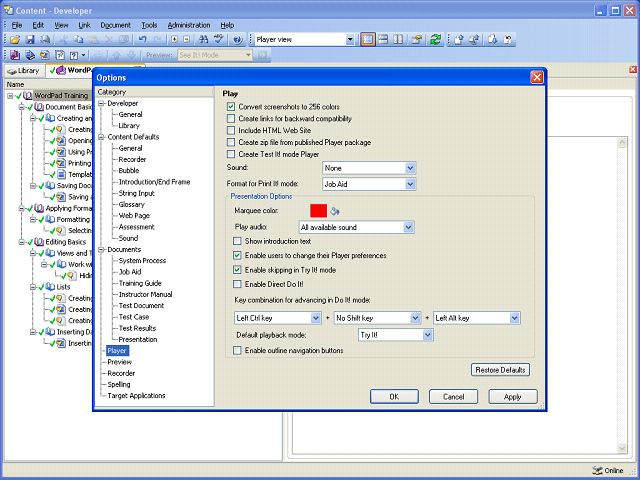Click the New Section icon in second toolbar

(30, 55)
